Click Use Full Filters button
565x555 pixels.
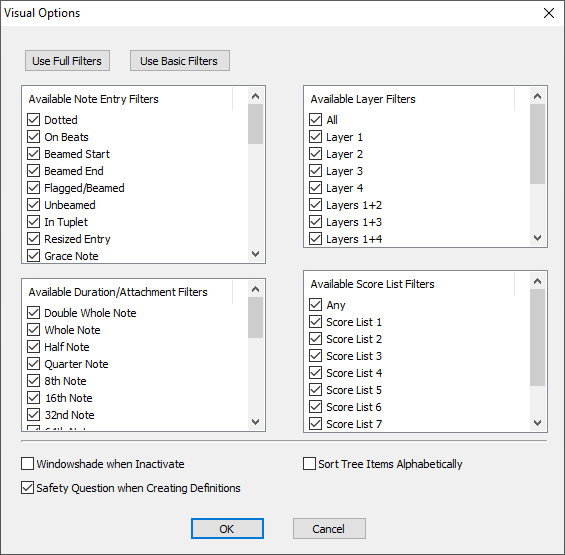[x=67, y=61]
